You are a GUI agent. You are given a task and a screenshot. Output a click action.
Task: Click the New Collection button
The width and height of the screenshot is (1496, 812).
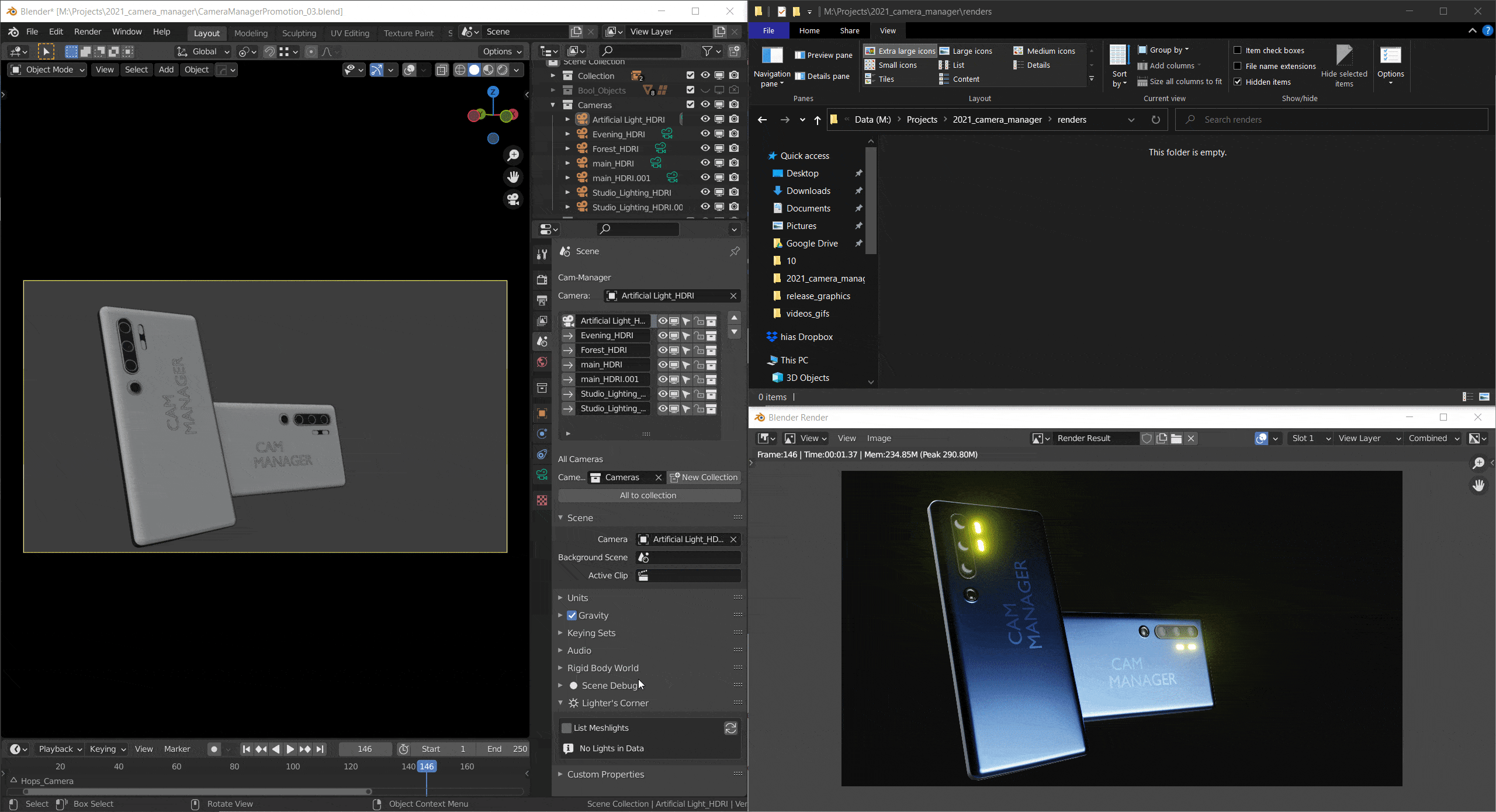click(704, 477)
